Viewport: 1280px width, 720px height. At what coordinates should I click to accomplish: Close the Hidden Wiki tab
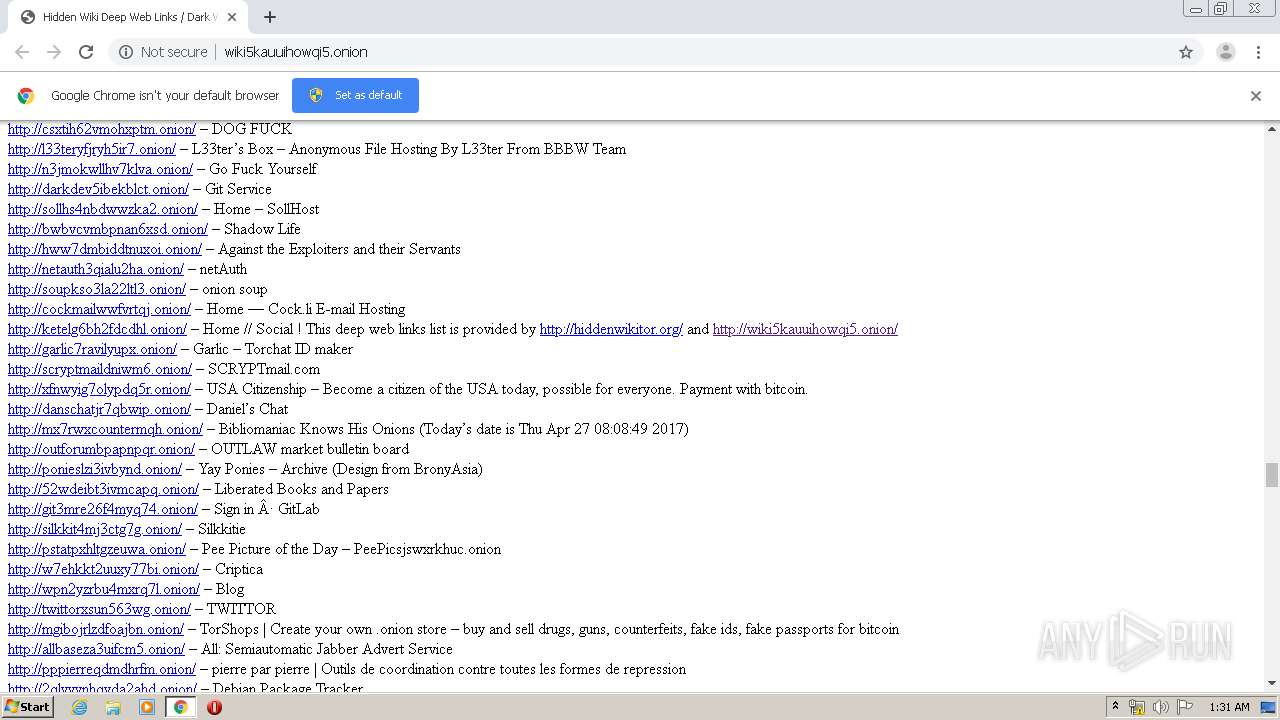(x=232, y=17)
